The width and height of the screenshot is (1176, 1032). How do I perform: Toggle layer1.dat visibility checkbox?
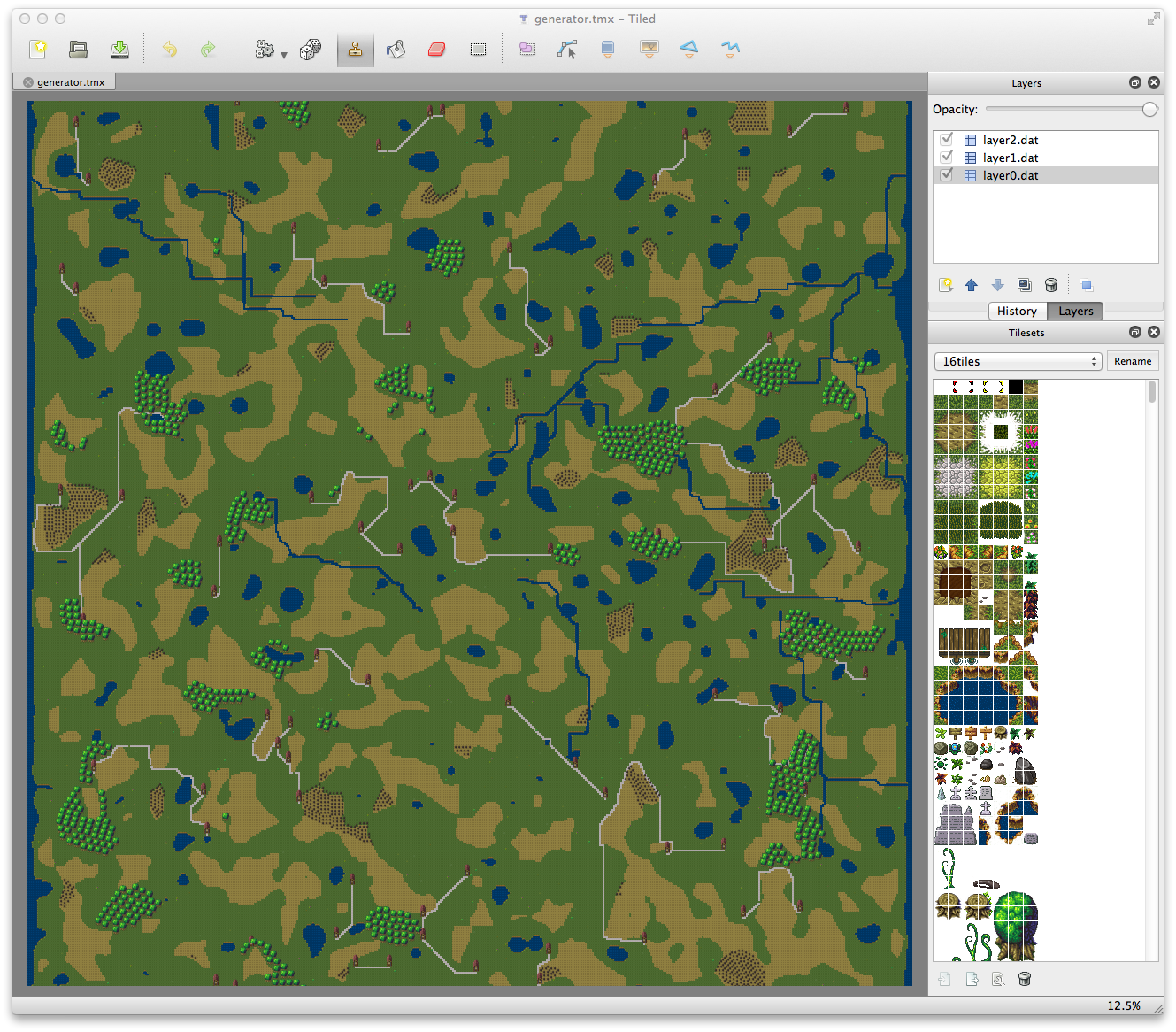coord(947,158)
